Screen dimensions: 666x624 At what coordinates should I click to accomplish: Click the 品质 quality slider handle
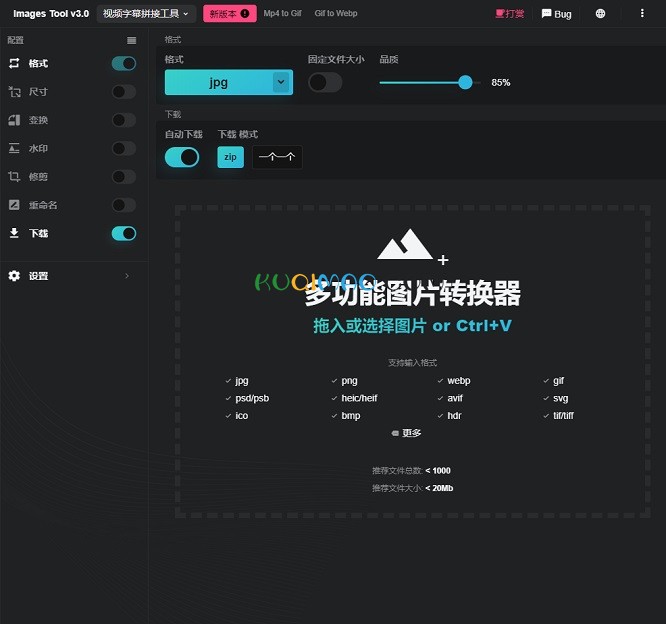point(466,82)
